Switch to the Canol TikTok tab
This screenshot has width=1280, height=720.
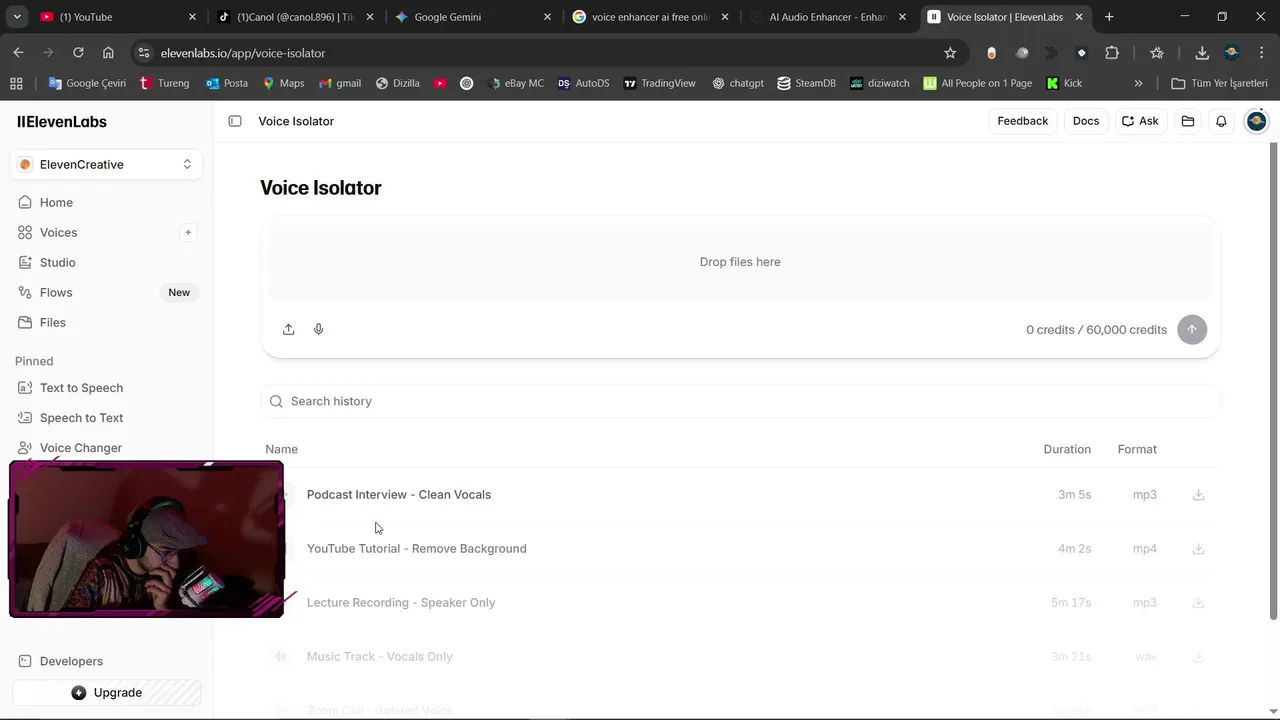pos(295,17)
